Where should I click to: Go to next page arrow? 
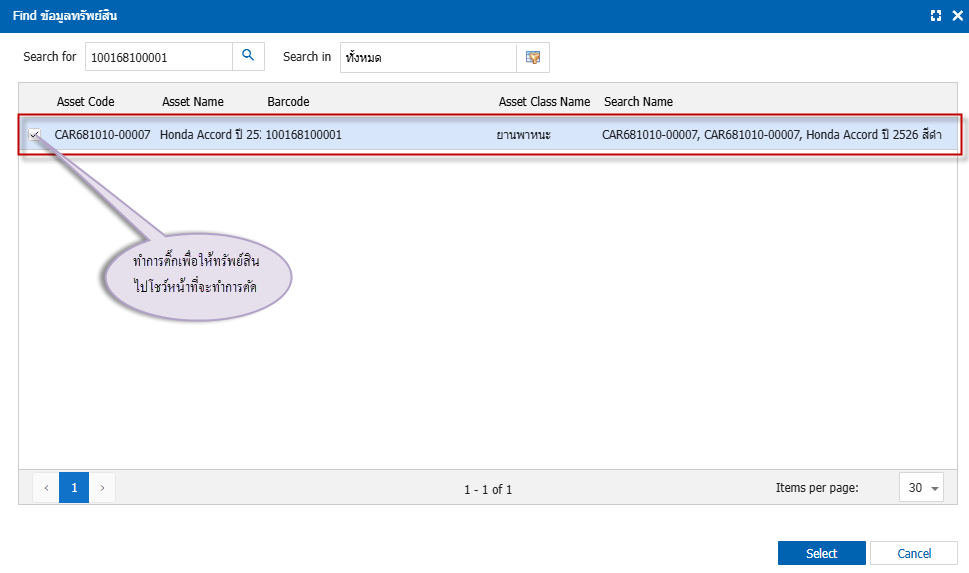tap(102, 488)
